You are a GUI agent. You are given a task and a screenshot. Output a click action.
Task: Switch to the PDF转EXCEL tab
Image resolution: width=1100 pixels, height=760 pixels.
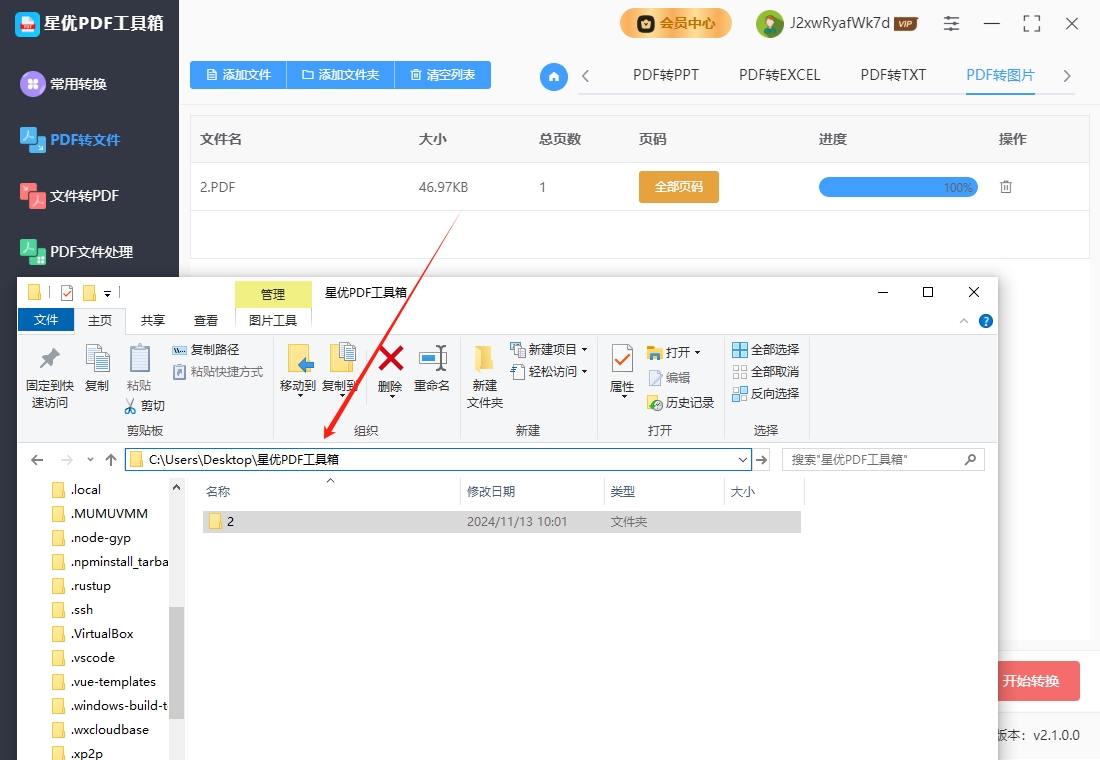(779, 75)
